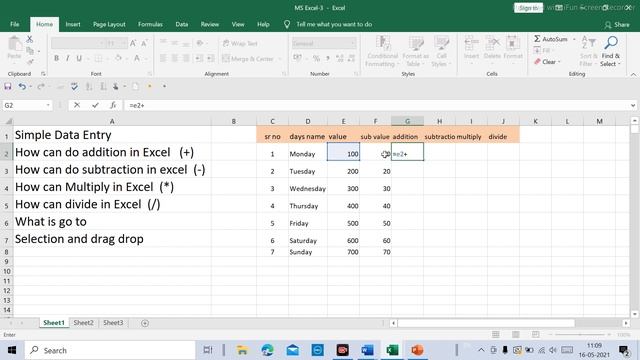Click the Name Box showing G2
This screenshot has width=640, height=360.
click(x=24, y=105)
